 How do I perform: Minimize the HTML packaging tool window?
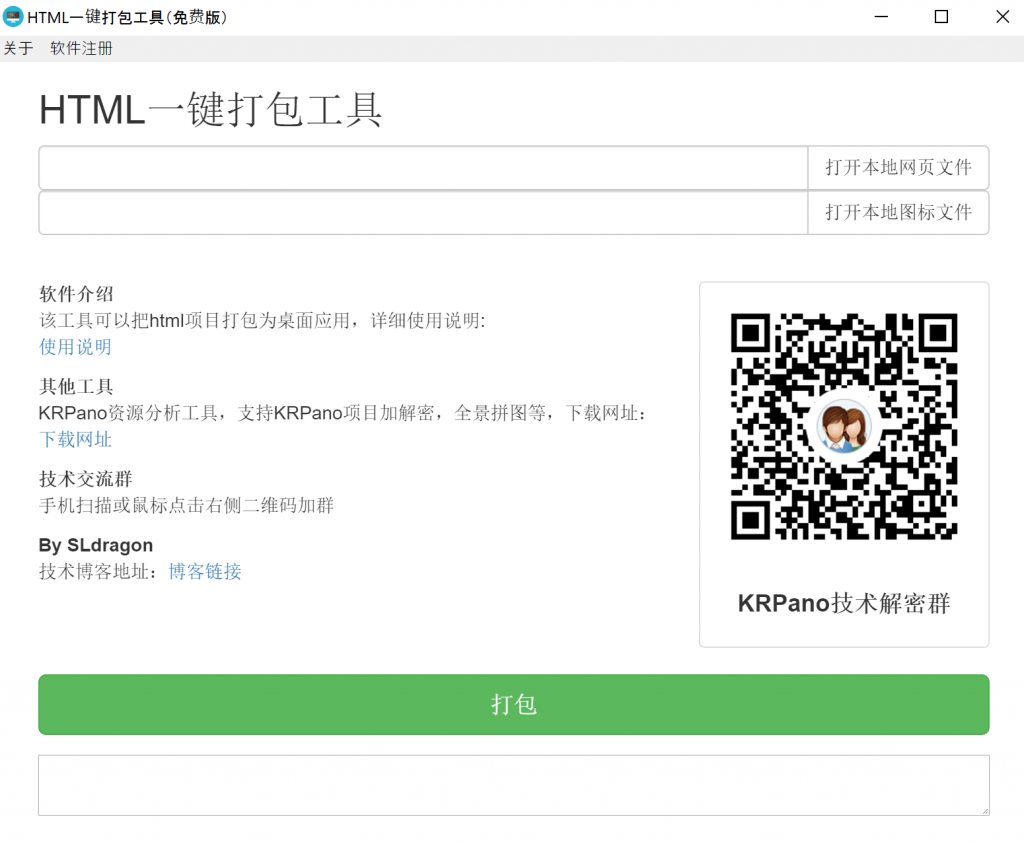pyautogui.click(x=881, y=17)
